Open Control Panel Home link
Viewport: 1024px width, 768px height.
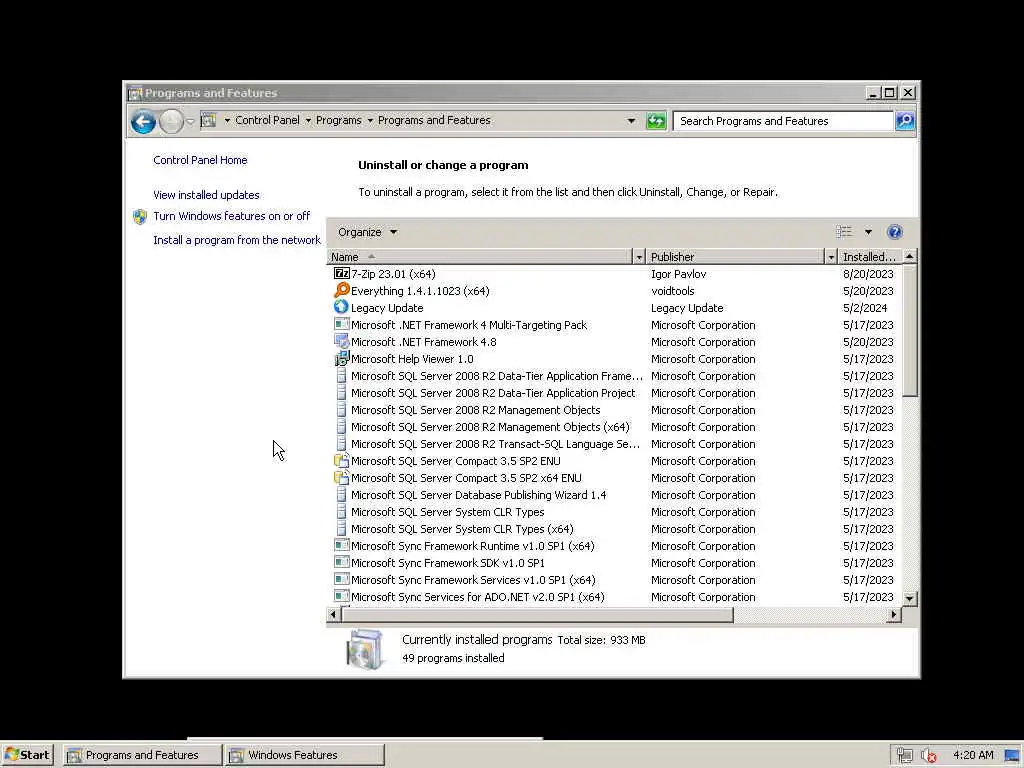[x=200, y=160]
